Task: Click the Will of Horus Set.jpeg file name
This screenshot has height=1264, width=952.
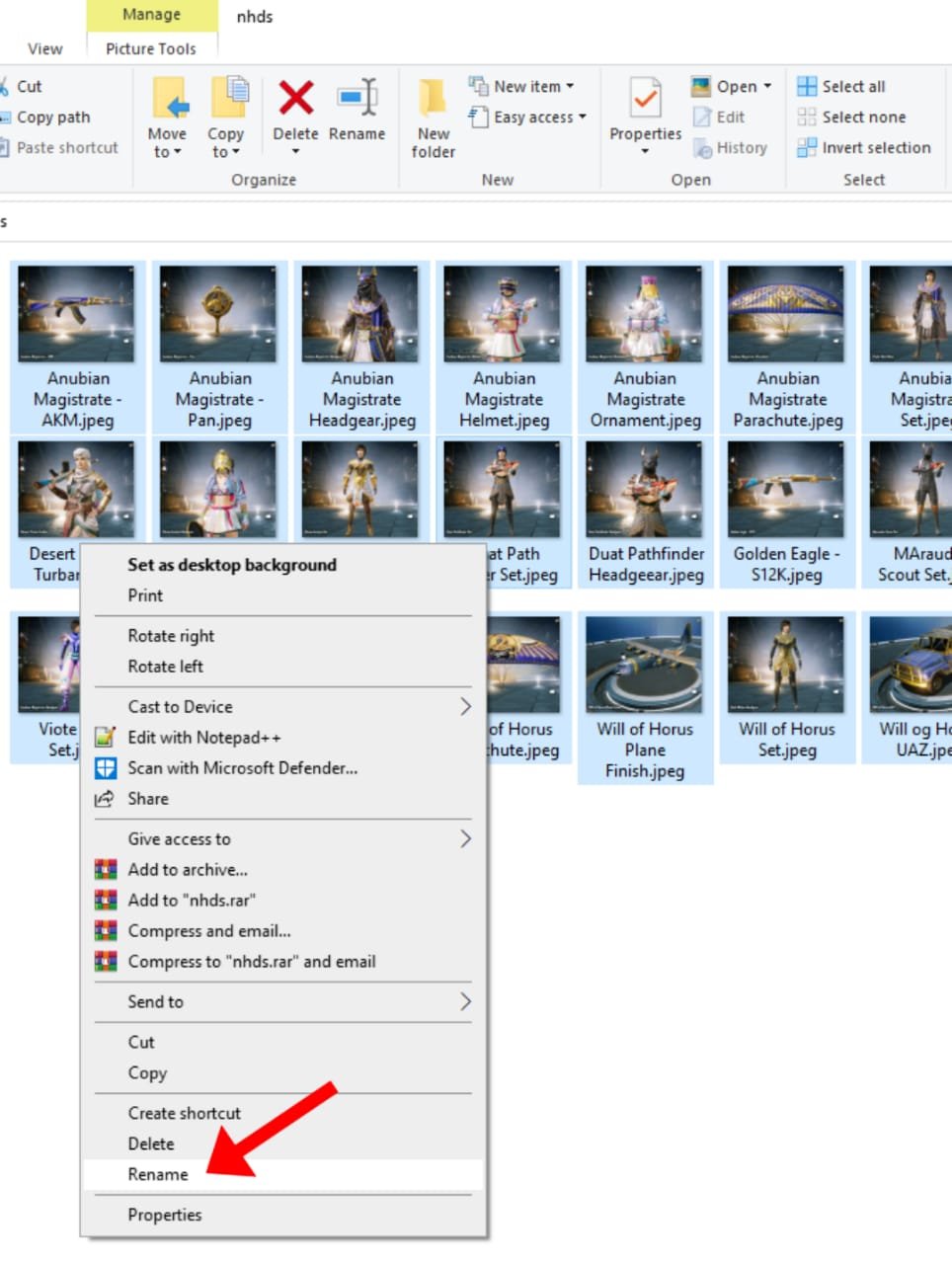Action: [x=787, y=740]
